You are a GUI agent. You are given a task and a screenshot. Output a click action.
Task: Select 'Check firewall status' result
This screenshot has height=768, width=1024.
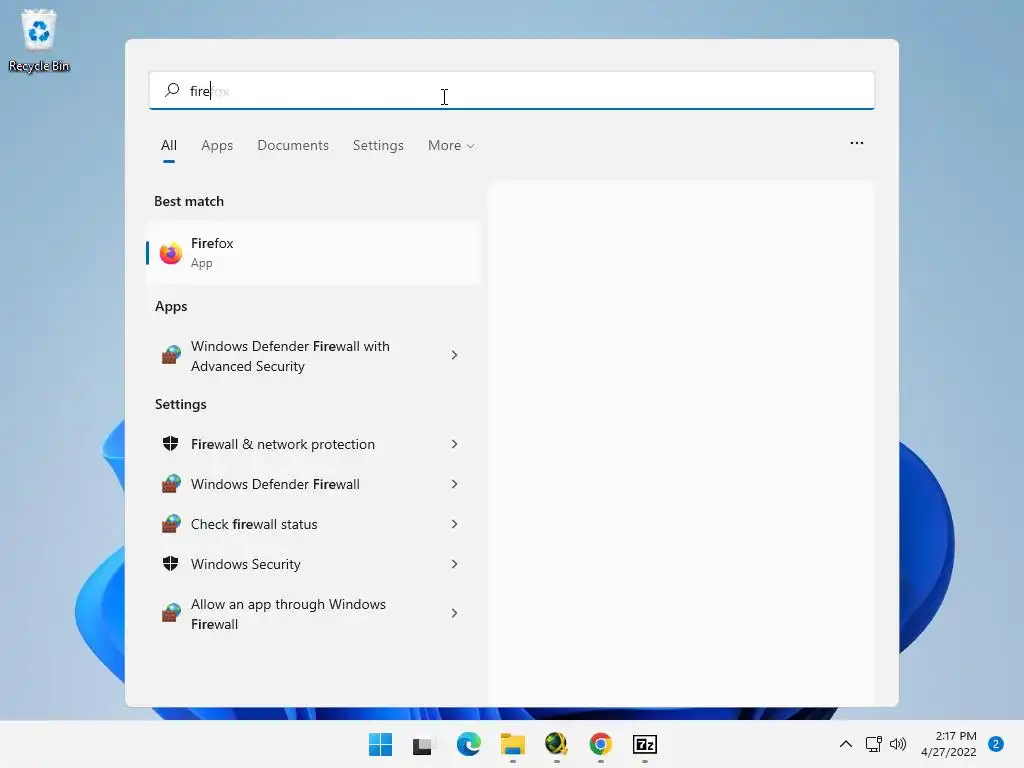click(254, 524)
